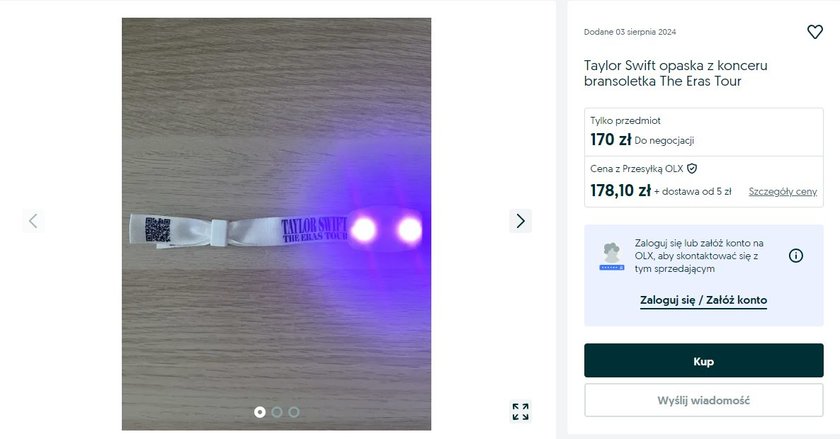
Task: Click the user avatar illustration in login box
Action: (x=611, y=256)
